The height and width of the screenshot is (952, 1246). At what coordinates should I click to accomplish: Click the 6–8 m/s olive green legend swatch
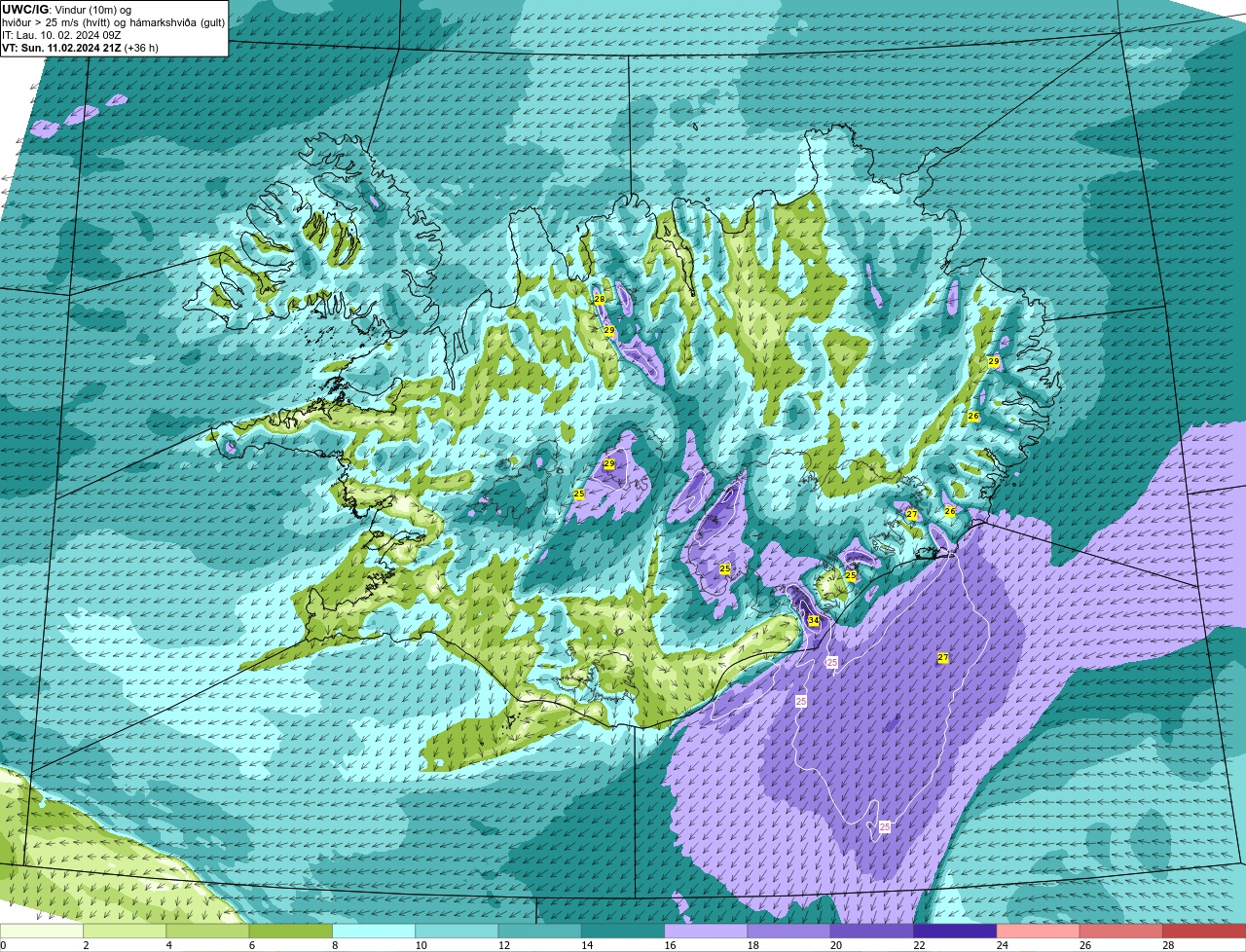pos(291,932)
